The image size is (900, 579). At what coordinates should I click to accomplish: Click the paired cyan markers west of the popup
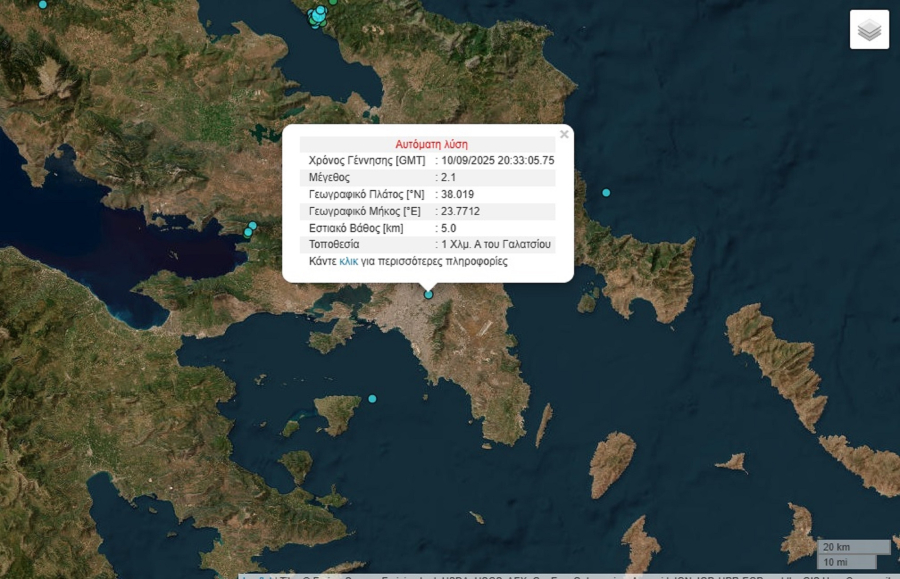[250, 229]
